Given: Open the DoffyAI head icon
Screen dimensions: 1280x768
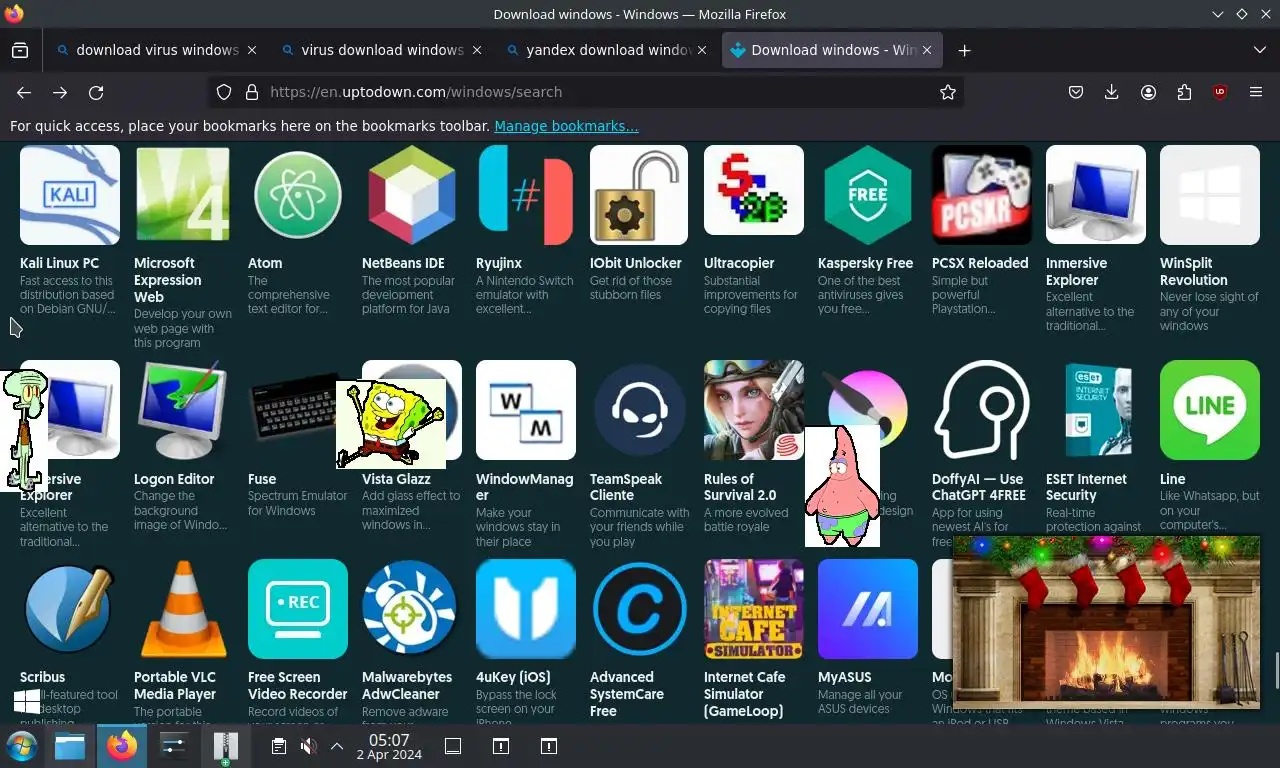Looking at the screenshot, I should [x=982, y=410].
